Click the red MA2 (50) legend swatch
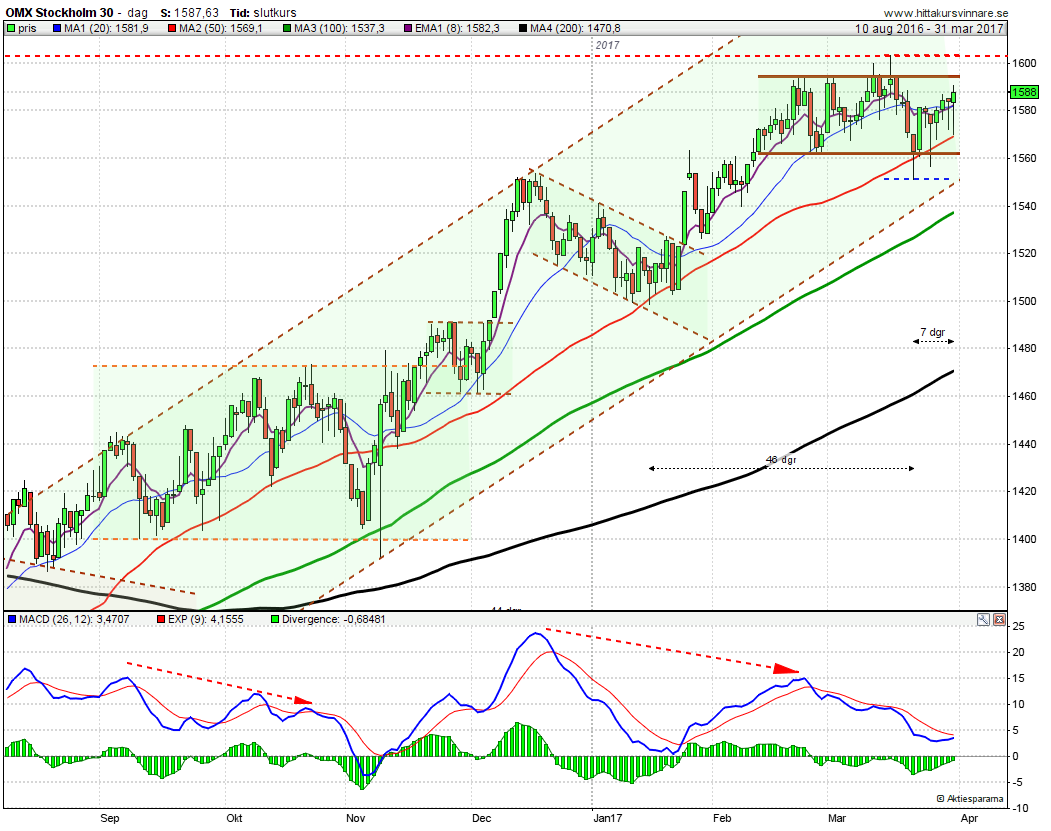 click(x=172, y=28)
